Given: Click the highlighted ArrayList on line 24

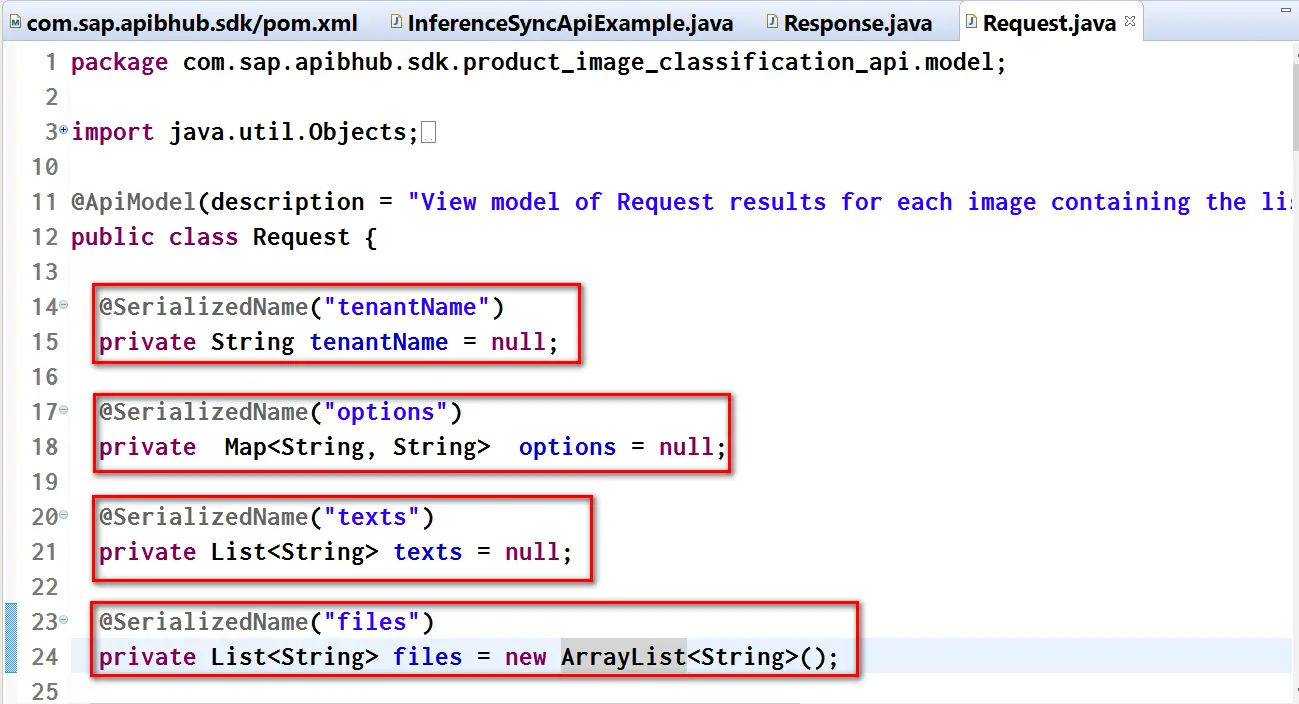Looking at the screenshot, I should [x=623, y=657].
